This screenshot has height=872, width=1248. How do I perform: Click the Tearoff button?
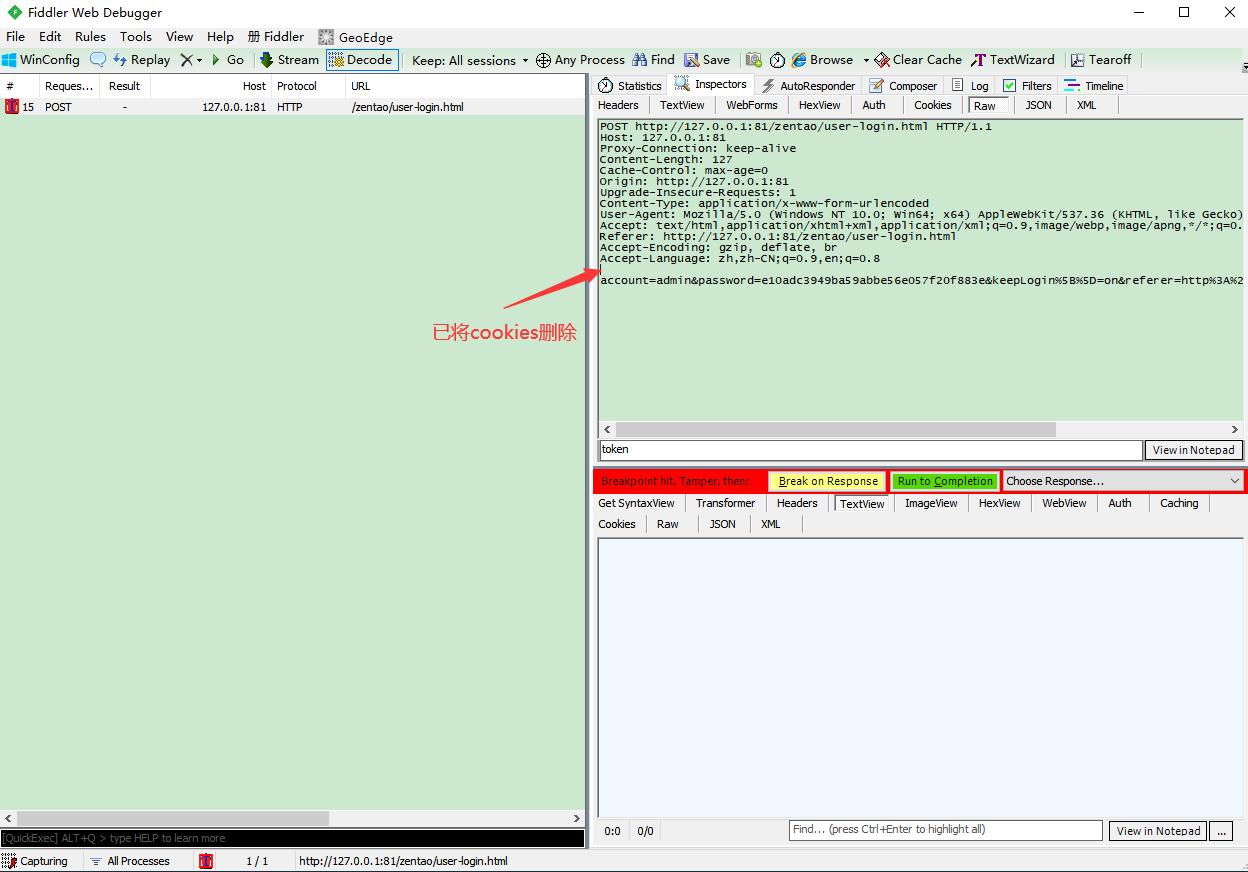1101,60
